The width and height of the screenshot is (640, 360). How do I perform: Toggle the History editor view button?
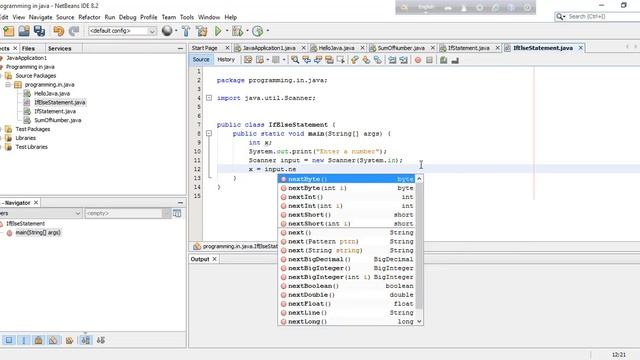226,60
